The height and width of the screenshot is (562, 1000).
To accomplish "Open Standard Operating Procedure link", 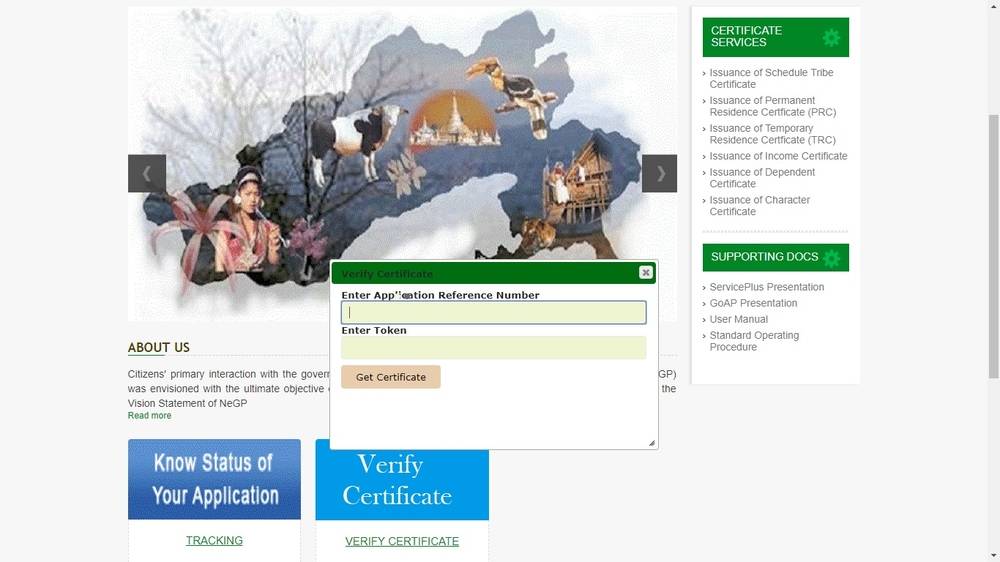I will (754, 341).
